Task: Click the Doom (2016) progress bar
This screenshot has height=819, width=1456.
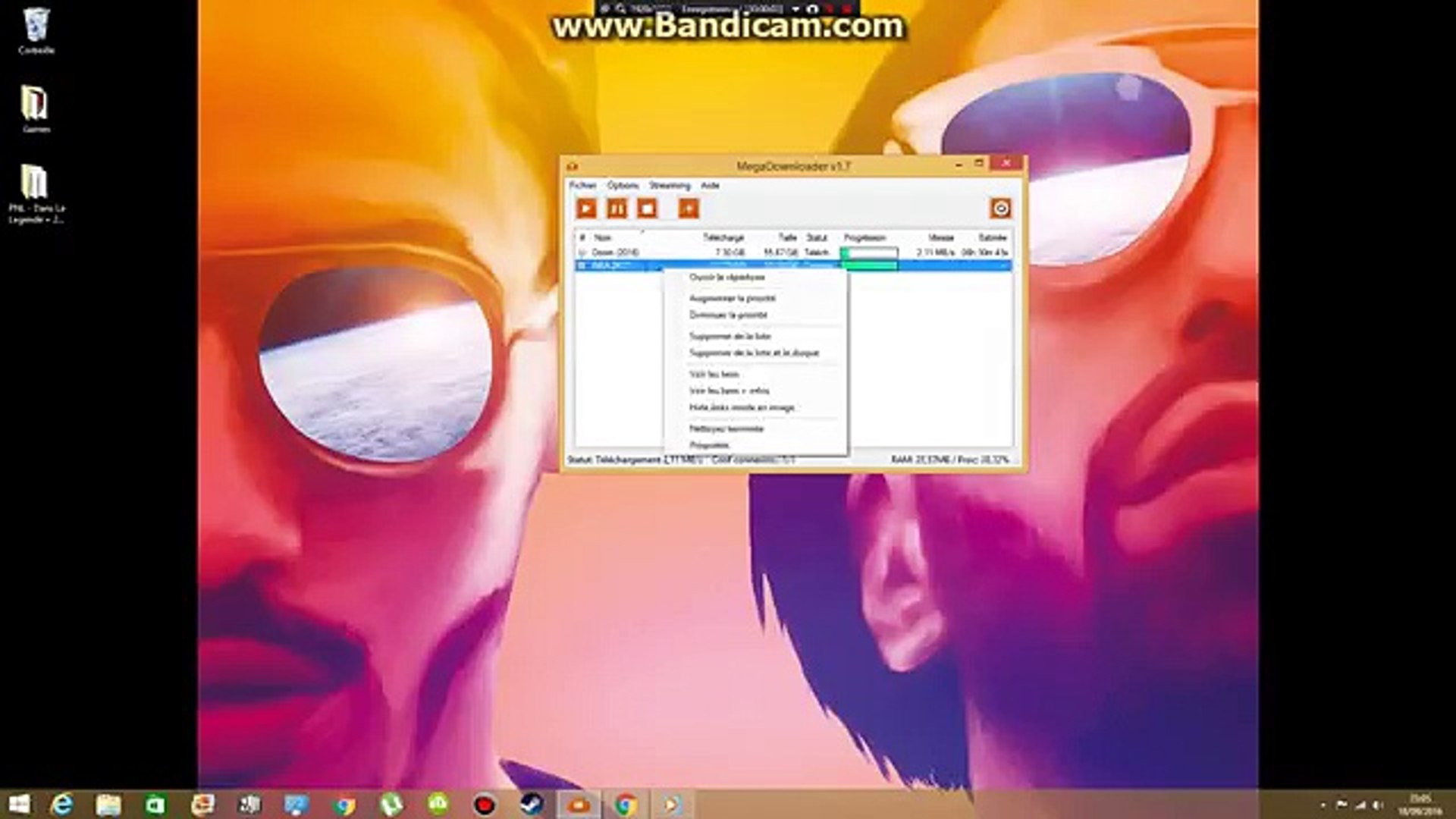Action: (x=869, y=252)
